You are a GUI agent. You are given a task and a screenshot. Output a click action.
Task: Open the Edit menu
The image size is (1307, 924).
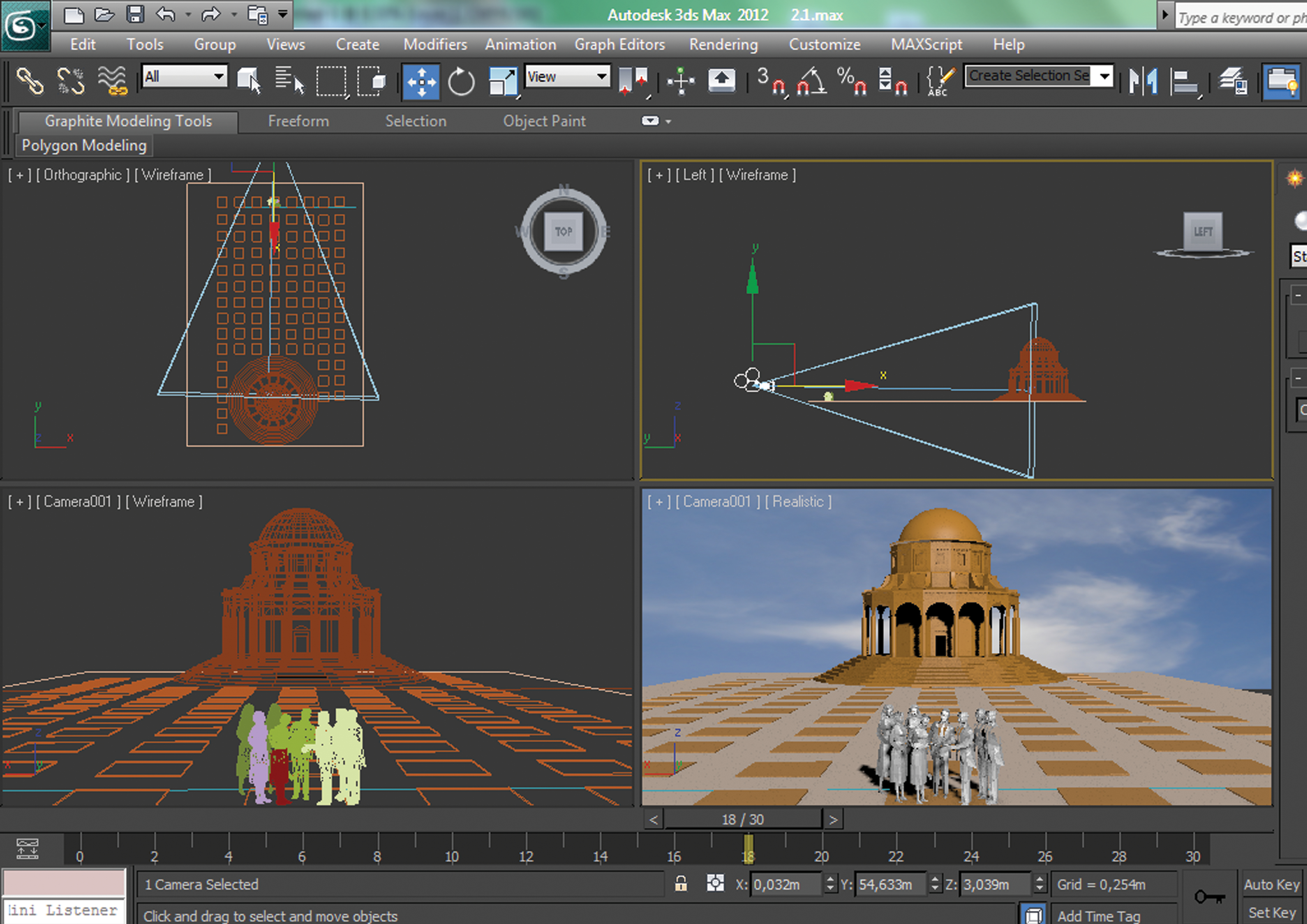[83, 44]
